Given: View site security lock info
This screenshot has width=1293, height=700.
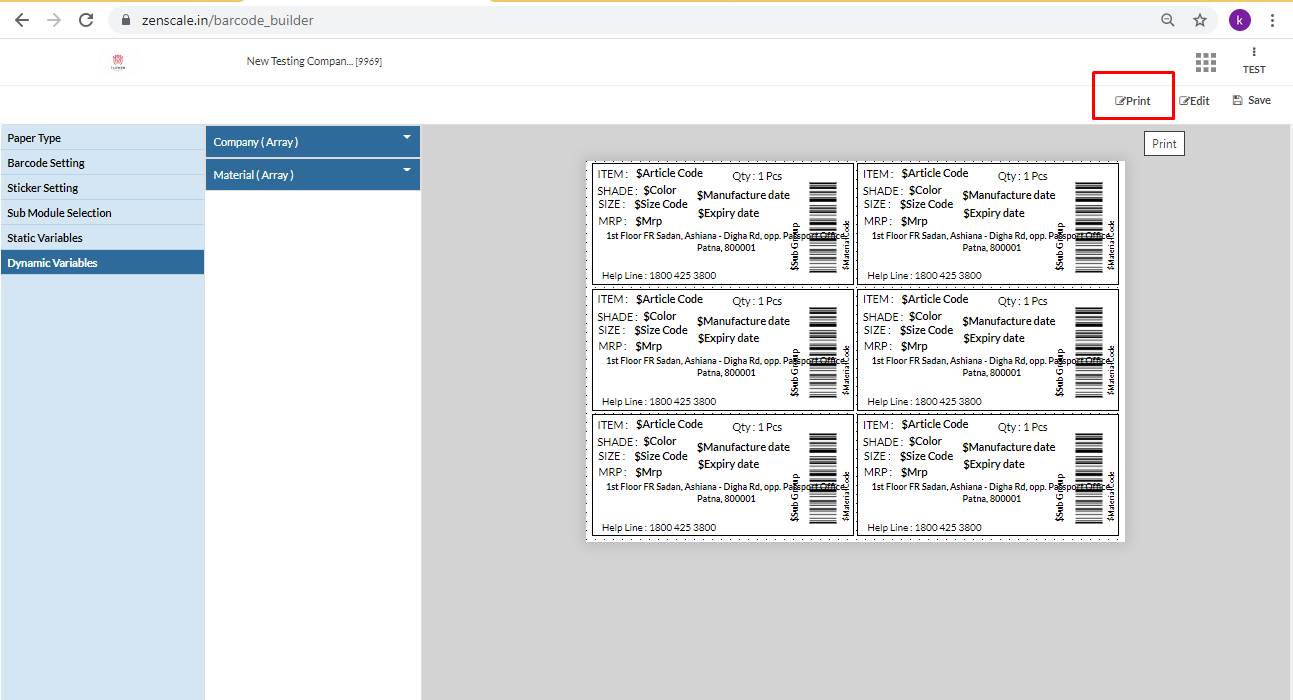Looking at the screenshot, I should [x=125, y=20].
